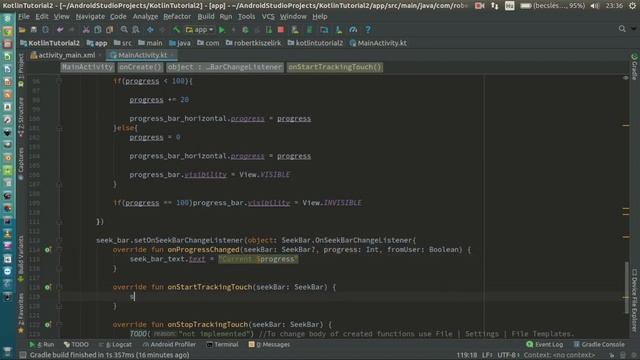Viewport: 640px width, 360px height.
Task: Open the Gradle Console tool window
Action: pyautogui.click(x=599, y=344)
